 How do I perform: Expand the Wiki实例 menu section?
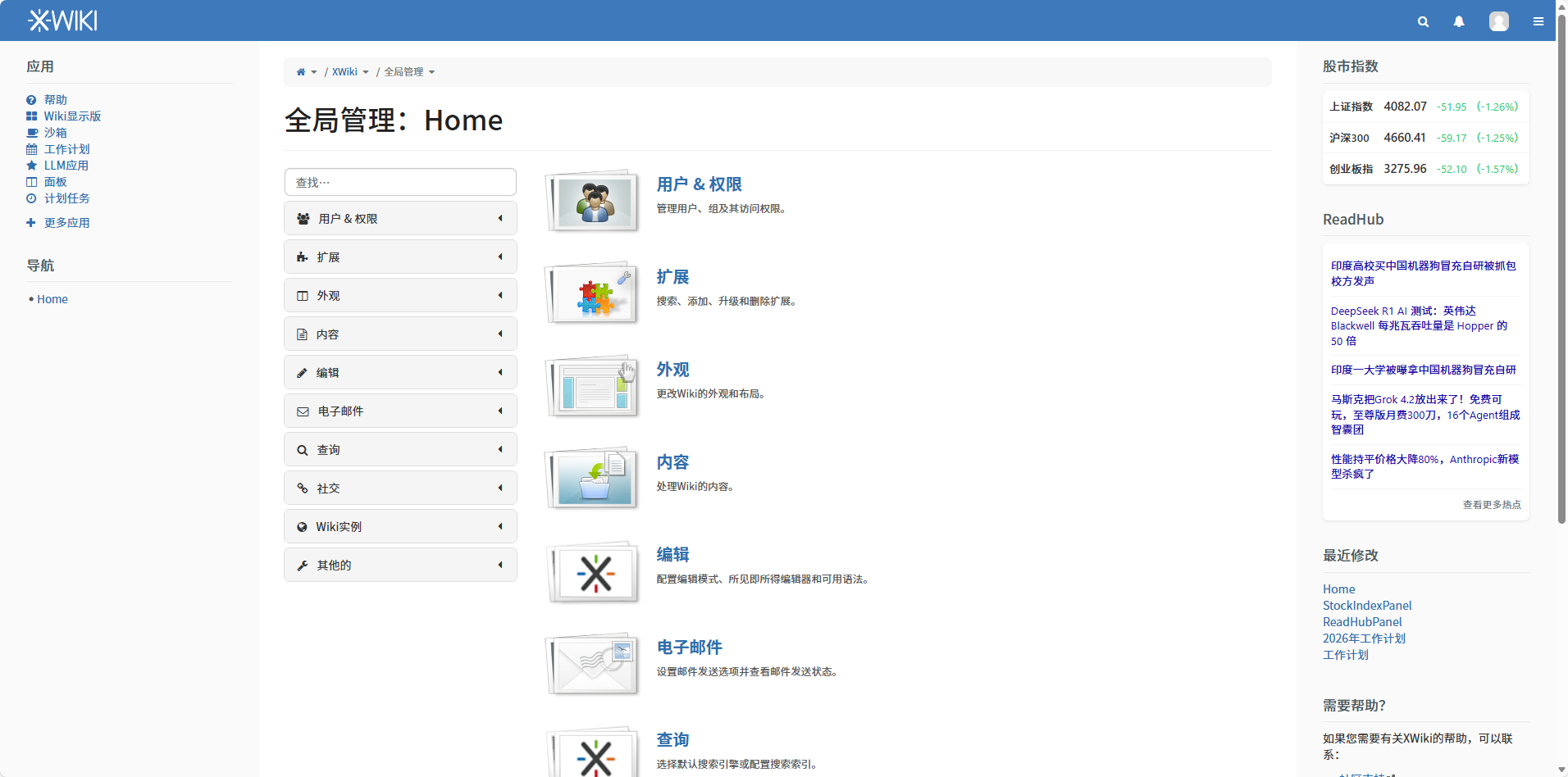click(x=400, y=527)
